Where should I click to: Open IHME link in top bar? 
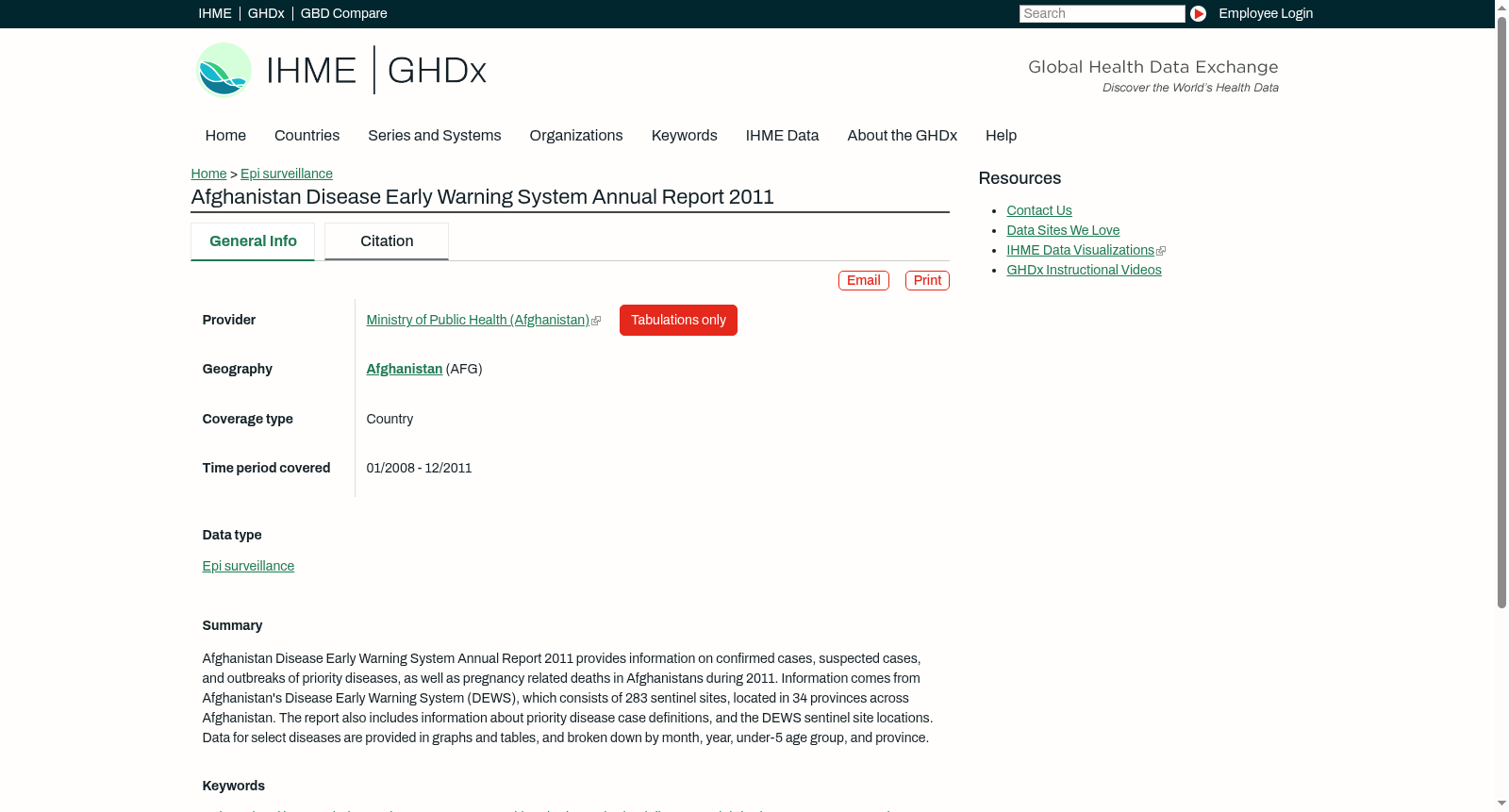pyautogui.click(x=215, y=13)
